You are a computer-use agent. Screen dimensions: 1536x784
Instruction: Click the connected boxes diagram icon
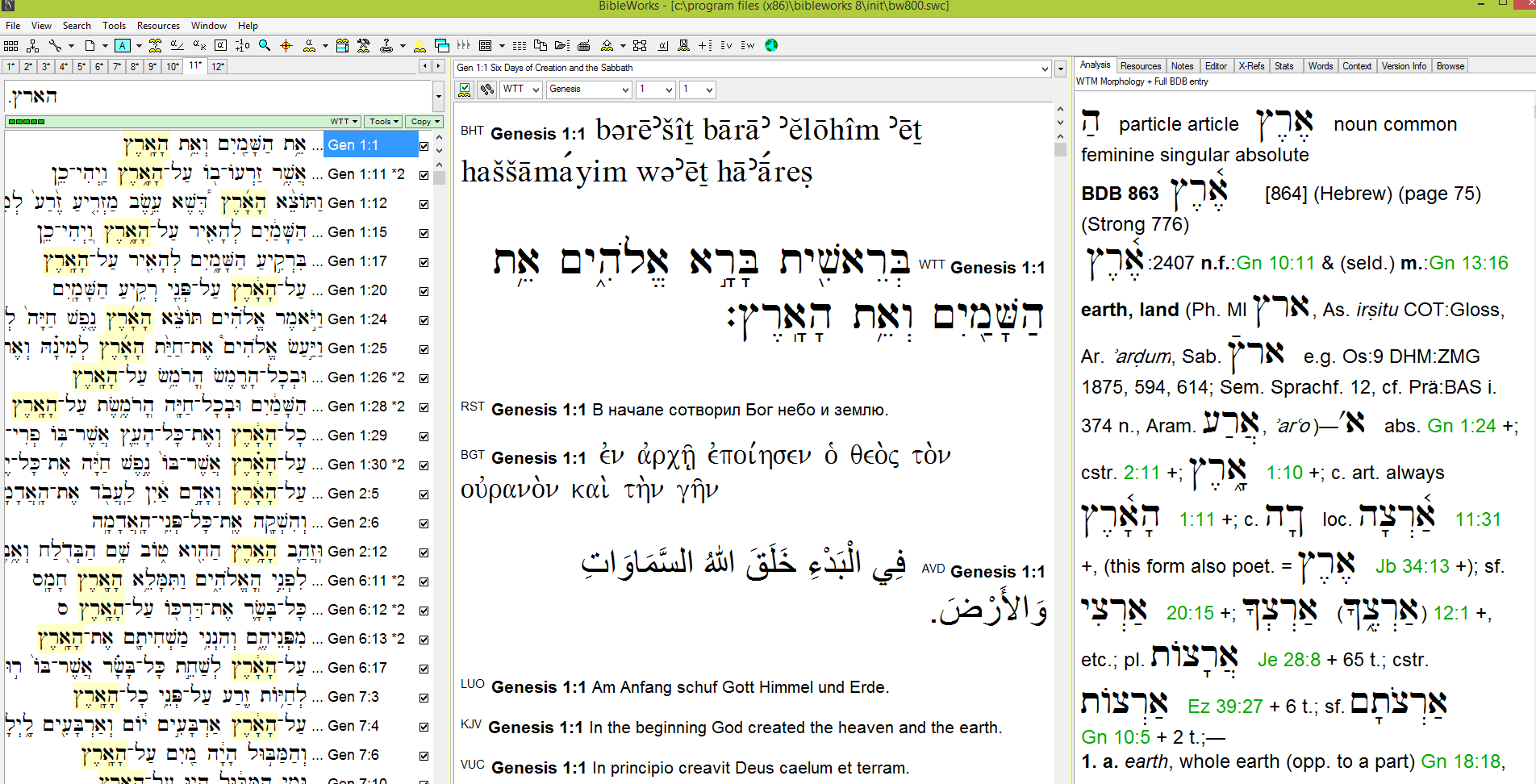(640, 45)
